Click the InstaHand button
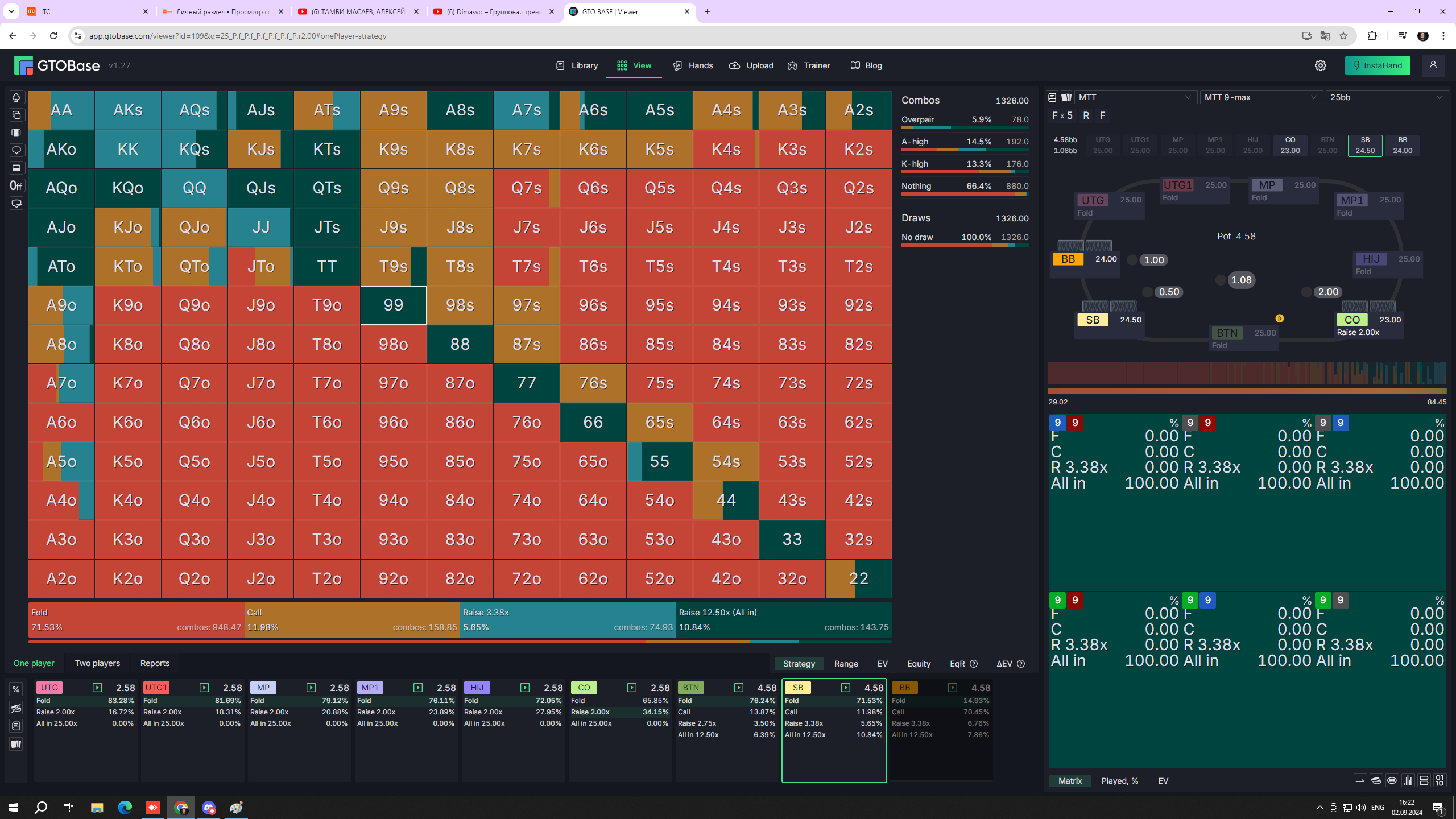1456x819 pixels. coord(1378,65)
